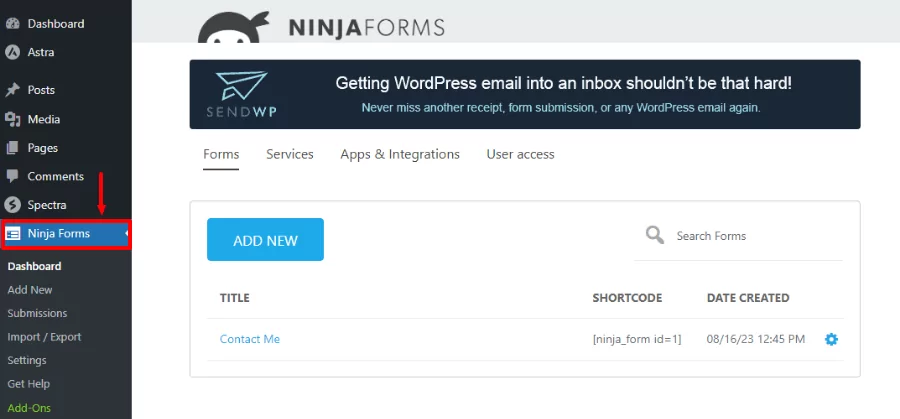Image resolution: width=900 pixels, height=419 pixels.
Task: Switch to the Services tab
Action: [290, 154]
